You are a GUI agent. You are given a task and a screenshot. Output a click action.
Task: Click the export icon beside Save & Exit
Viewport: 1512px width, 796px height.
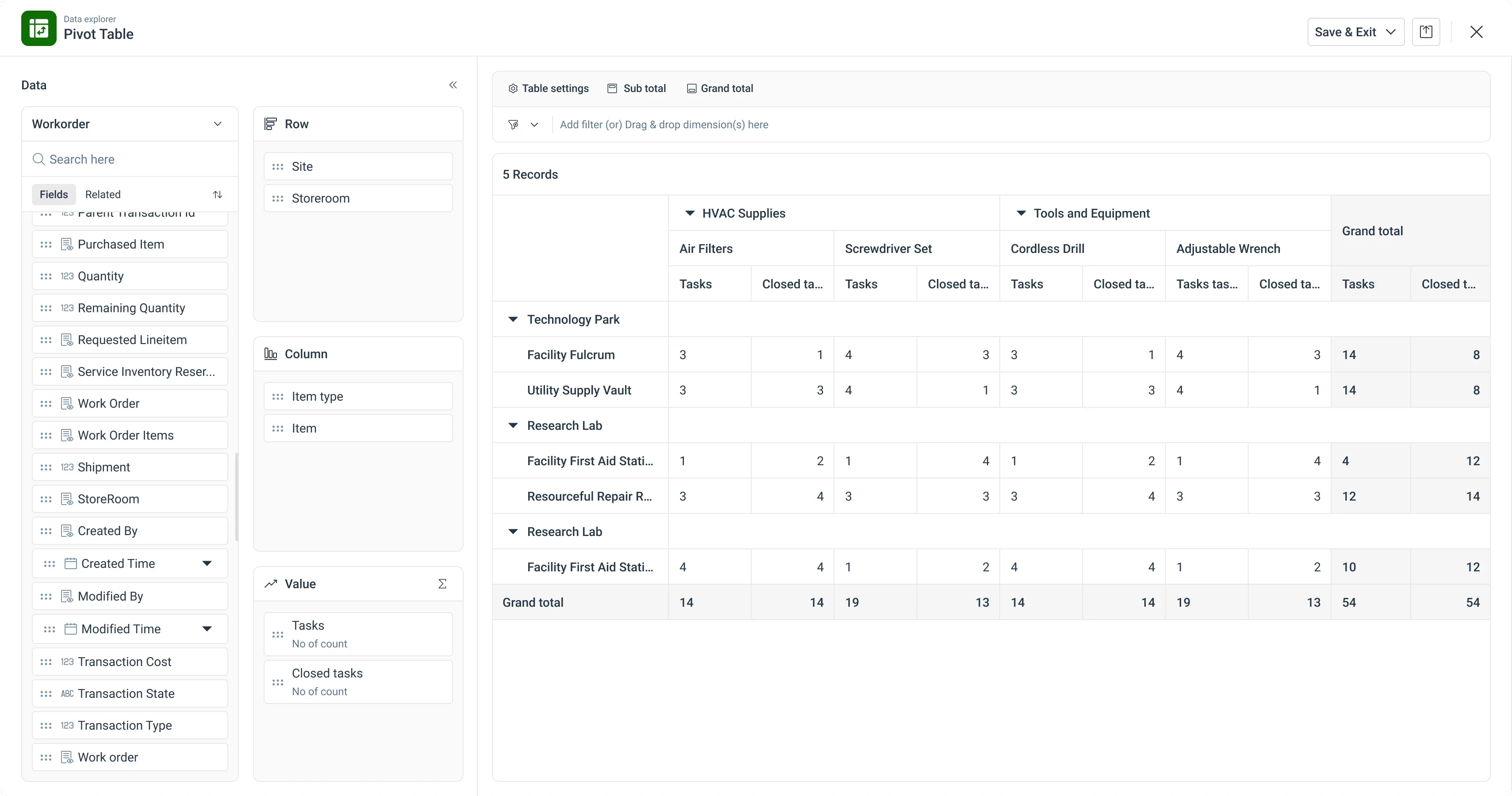[1426, 32]
